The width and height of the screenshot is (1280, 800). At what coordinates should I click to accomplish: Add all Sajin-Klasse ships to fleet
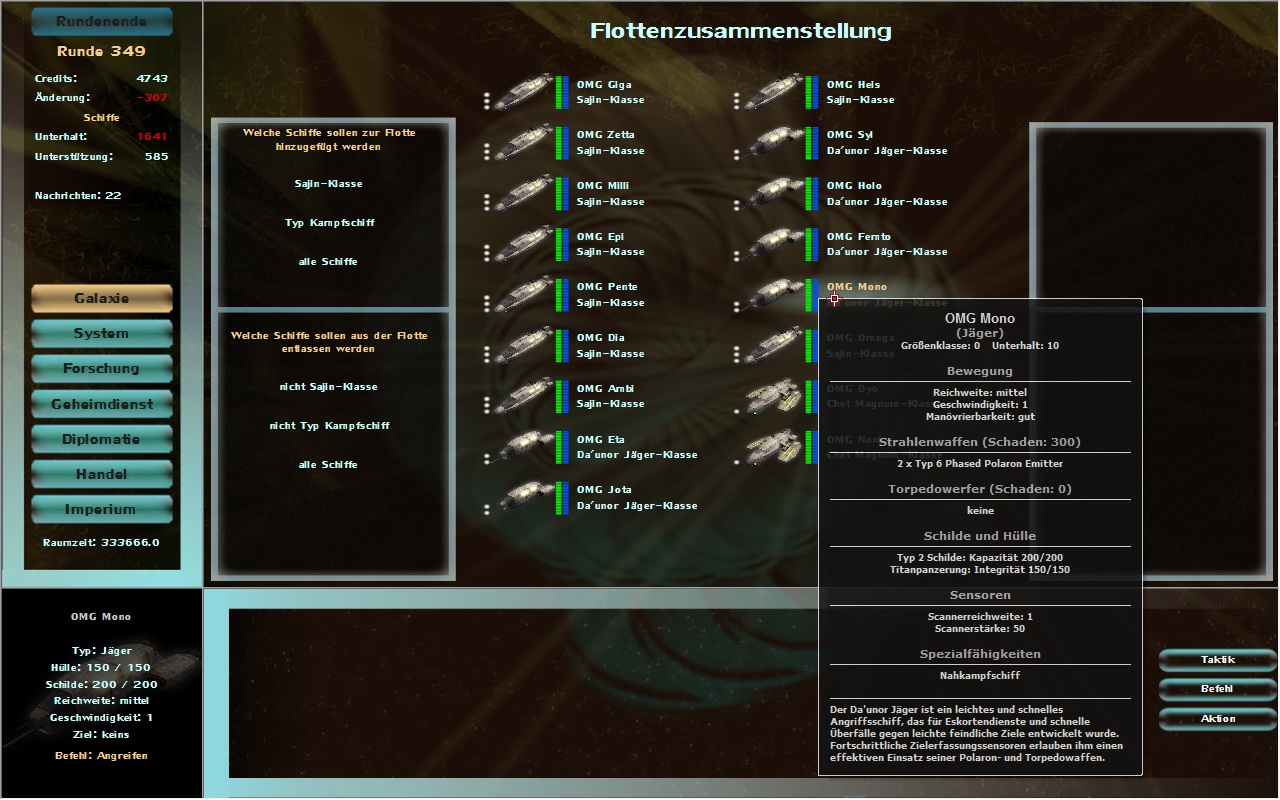(x=329, y=184)
